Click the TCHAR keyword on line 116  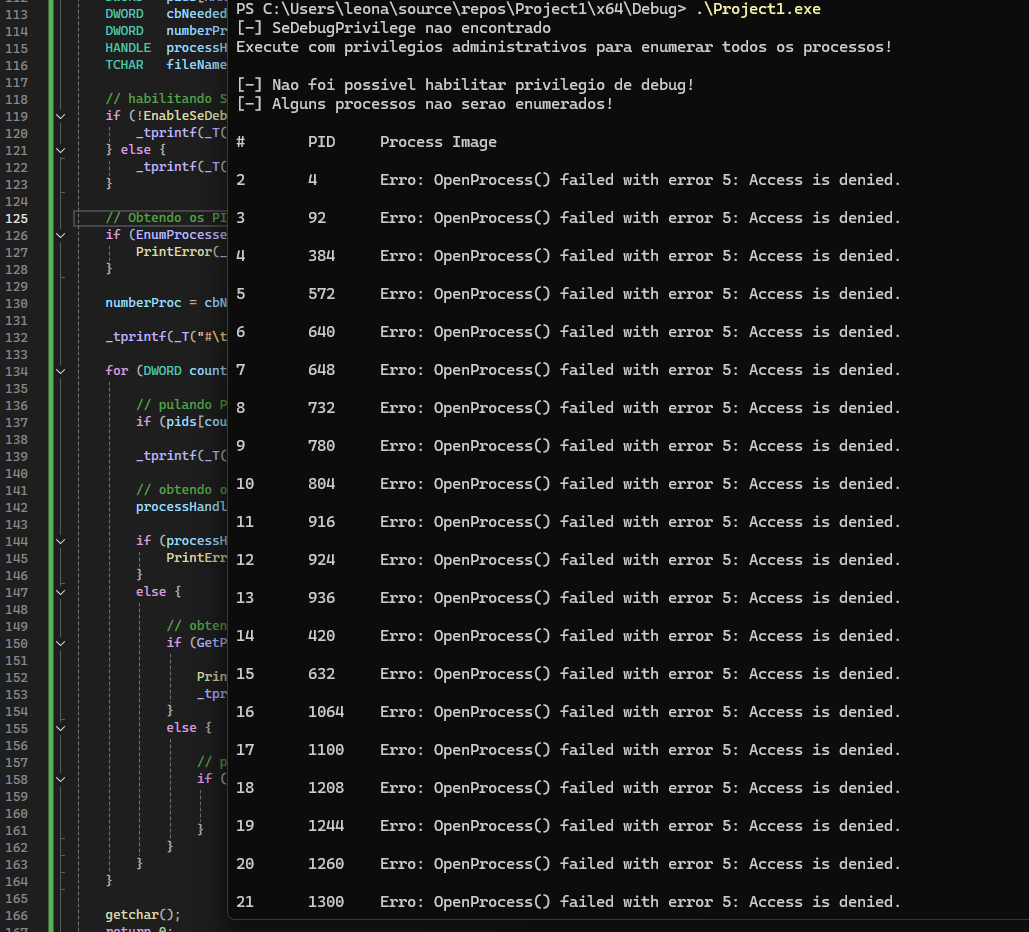pos(124,65)
